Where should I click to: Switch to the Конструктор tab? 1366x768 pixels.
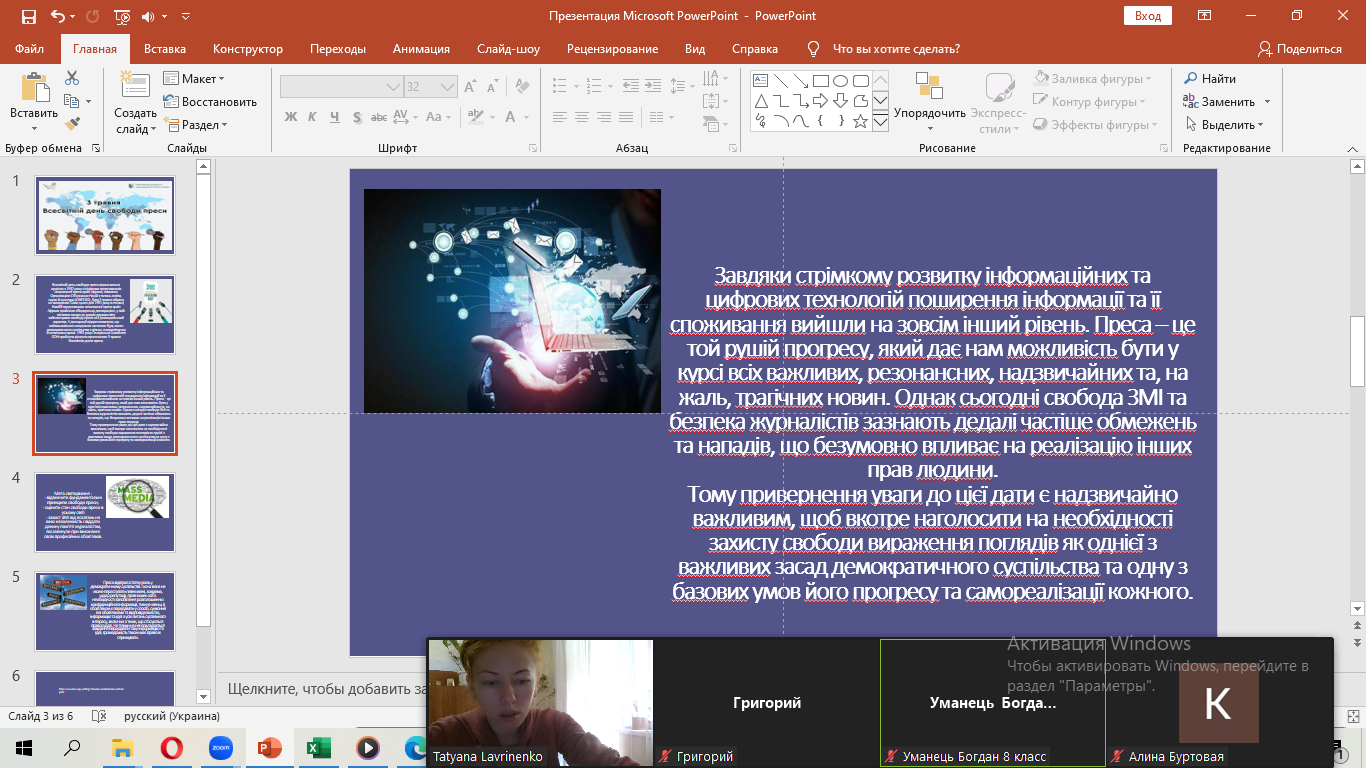[248, 48]
